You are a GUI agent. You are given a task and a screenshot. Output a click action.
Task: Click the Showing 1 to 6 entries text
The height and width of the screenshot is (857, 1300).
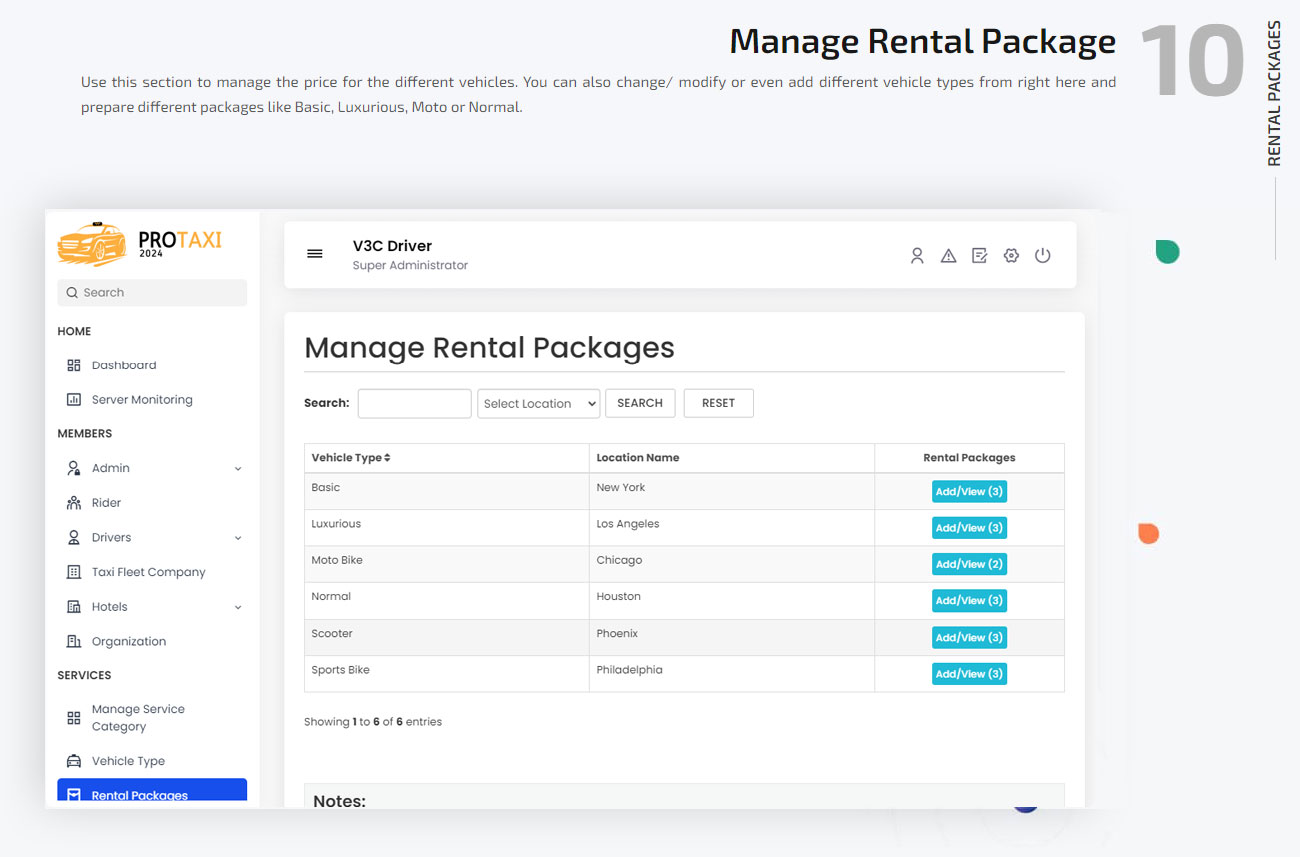point(373,722)
